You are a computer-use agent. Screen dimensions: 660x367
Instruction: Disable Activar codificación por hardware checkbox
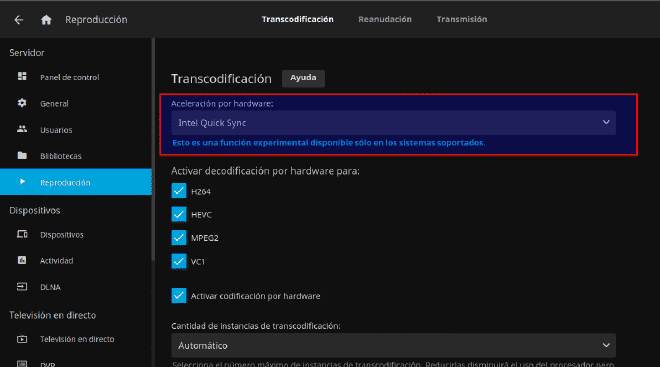pyautogui.click(x=179, y=295)
